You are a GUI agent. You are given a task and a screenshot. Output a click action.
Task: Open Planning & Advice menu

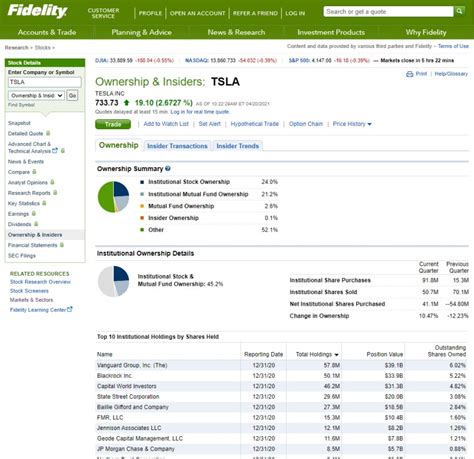[142, 32]
